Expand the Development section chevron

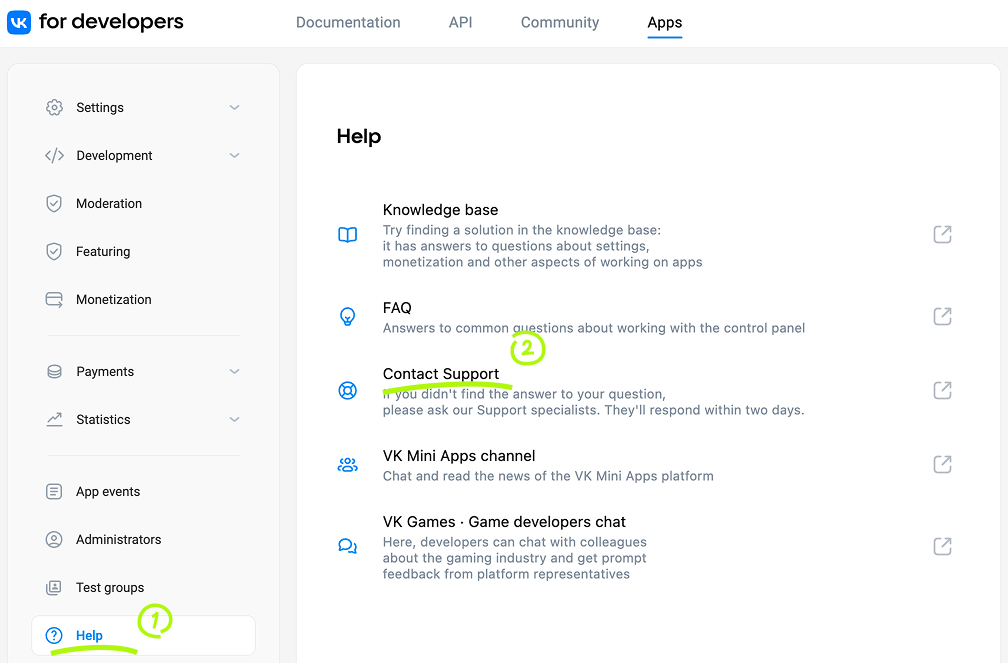(x=235, y=156)
